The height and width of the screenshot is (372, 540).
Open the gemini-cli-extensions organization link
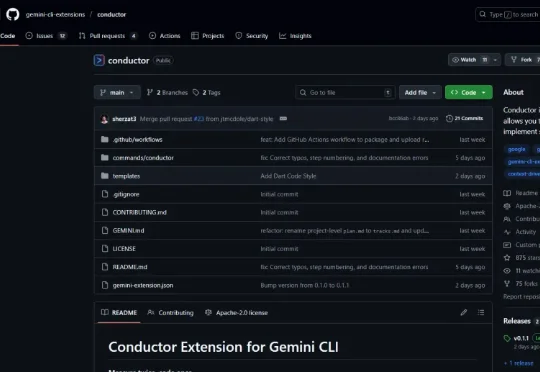[55, 14]
